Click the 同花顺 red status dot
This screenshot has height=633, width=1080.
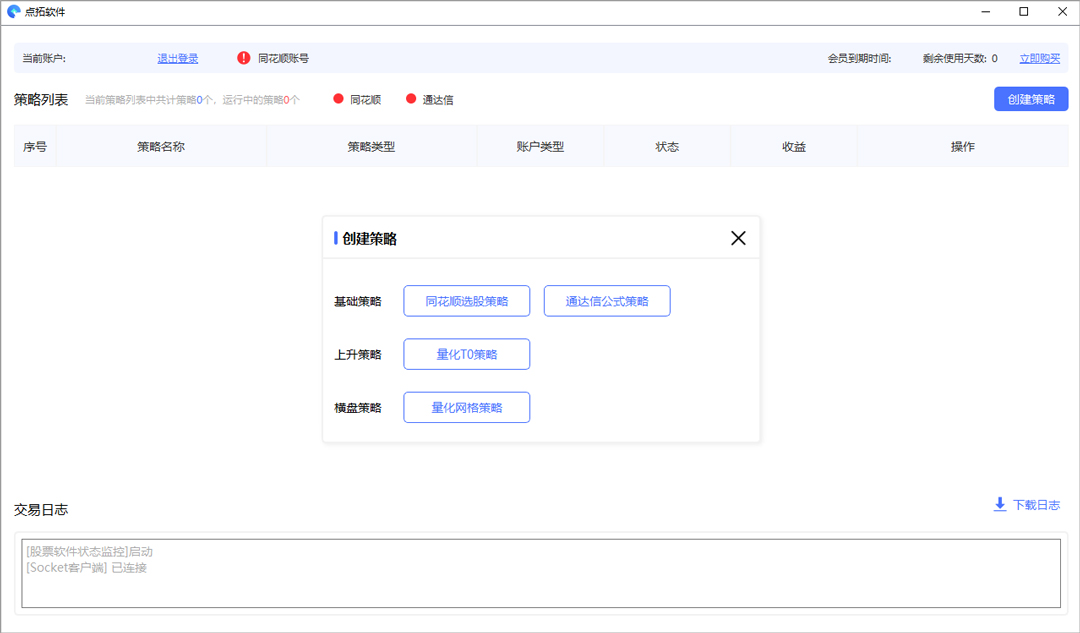338,99
